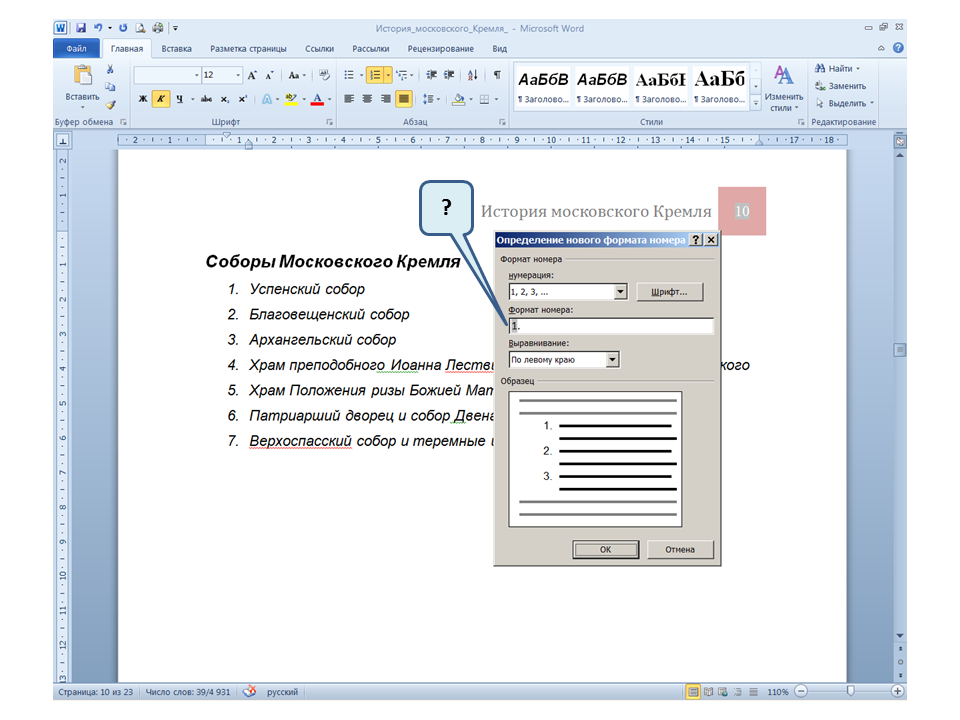Switch to the Вставка tab
960x720 pixels.
pyautogui.click(x=176, y=48)
